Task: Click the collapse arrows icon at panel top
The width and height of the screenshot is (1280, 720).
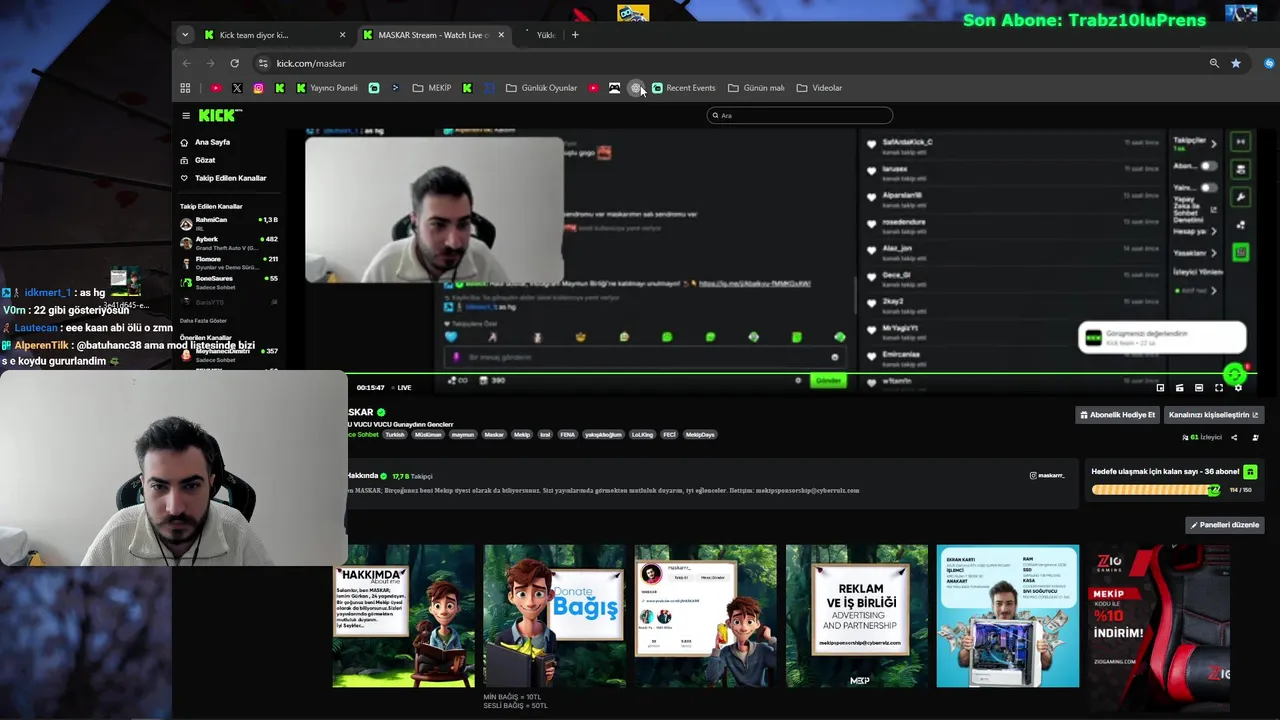Action: [x=1241, y=142]
